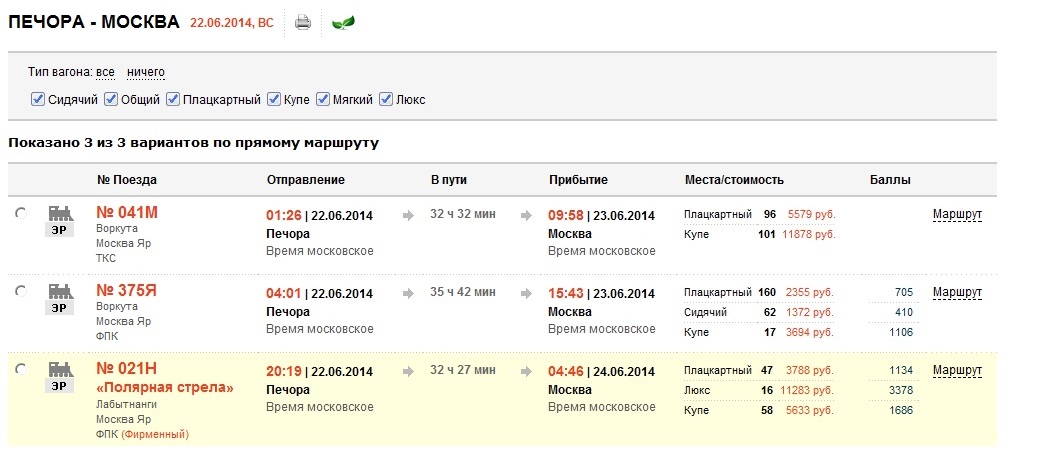
Task: Select the radio button for train 375Я
Action: click(x=21, y=291)
